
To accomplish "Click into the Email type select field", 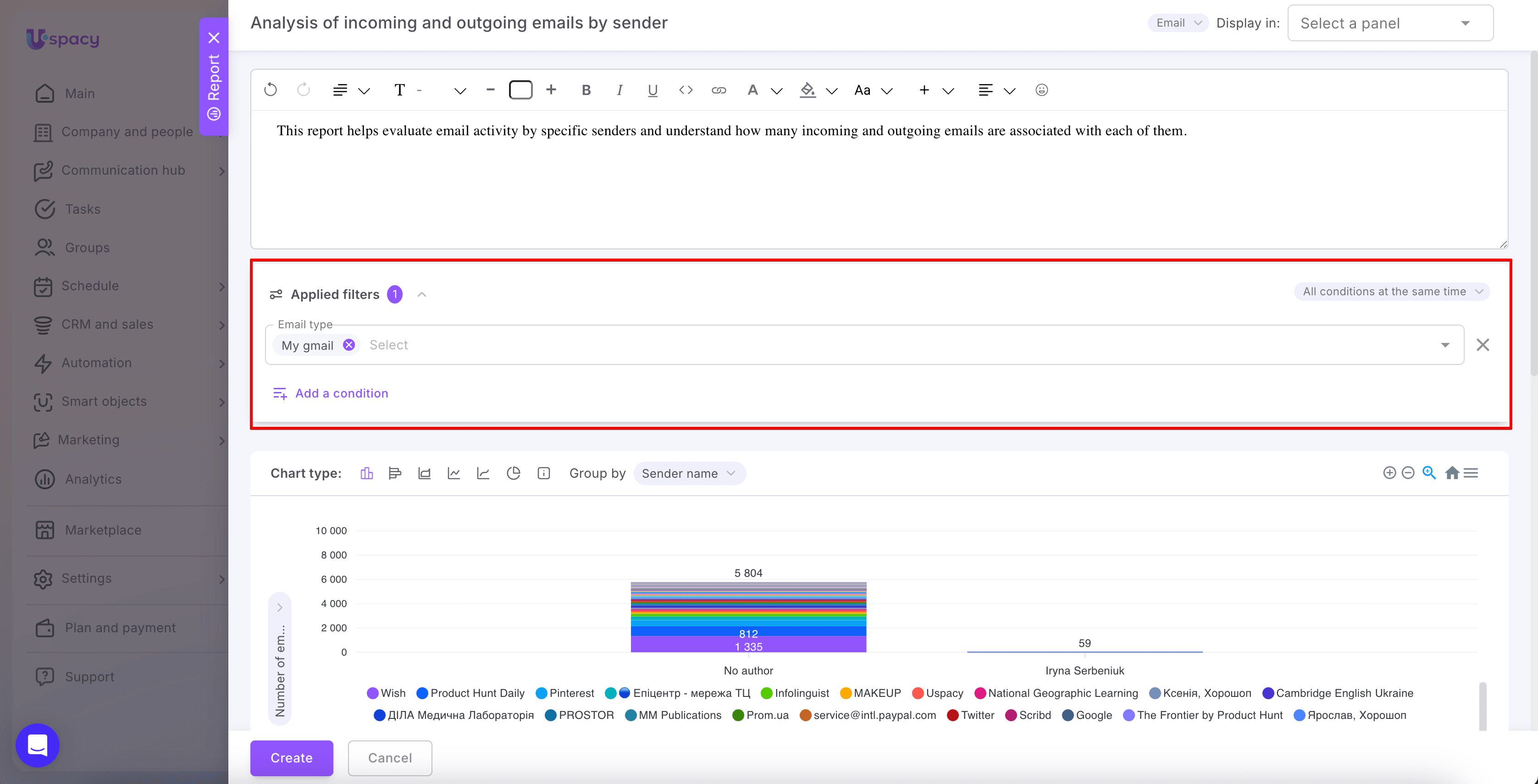I will pos(864,344).
